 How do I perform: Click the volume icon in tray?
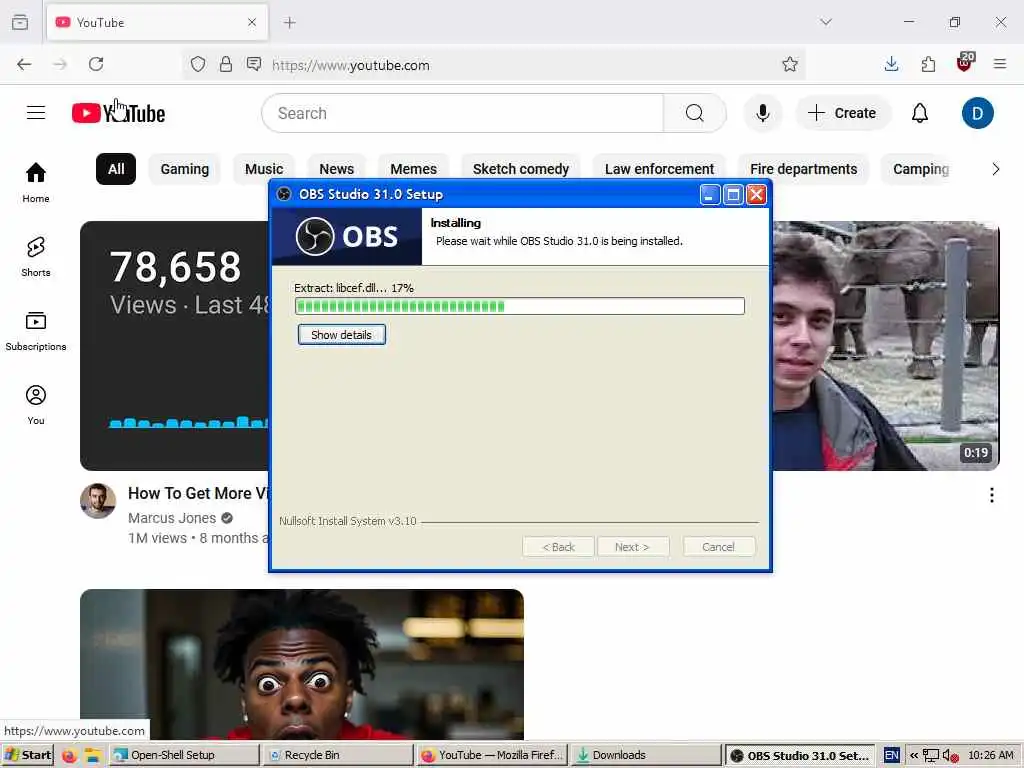[x=950, y=756]
